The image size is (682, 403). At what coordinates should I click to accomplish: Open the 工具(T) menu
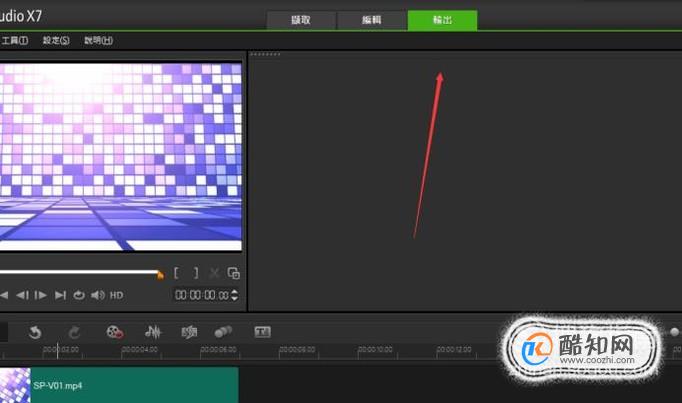[14, 40]
